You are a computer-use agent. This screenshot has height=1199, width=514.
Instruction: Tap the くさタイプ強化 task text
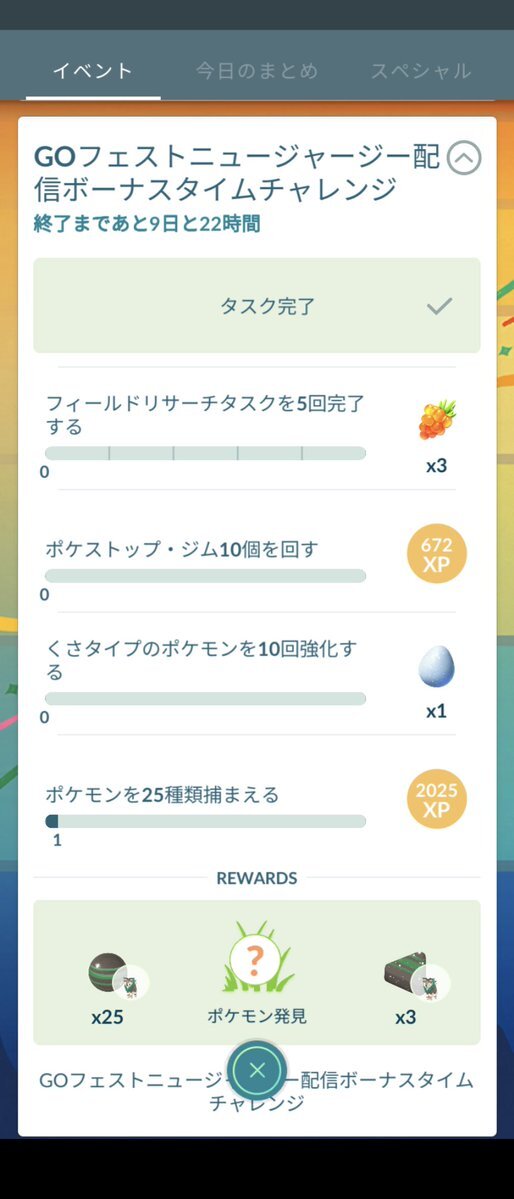(x=201, y=661)
